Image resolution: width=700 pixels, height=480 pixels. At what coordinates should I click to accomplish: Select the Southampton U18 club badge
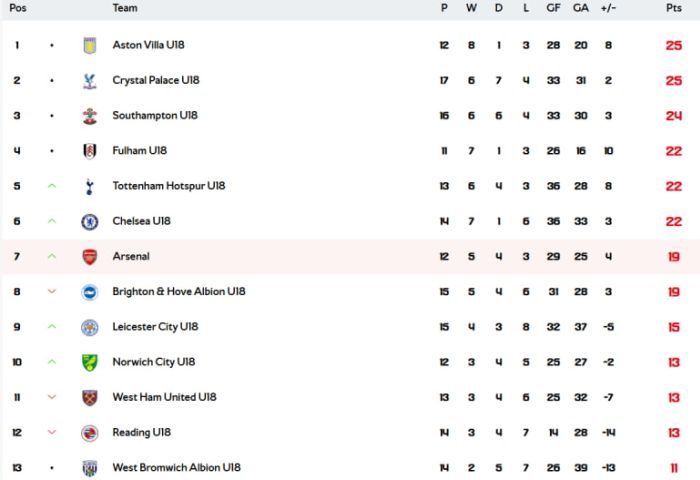90,116
